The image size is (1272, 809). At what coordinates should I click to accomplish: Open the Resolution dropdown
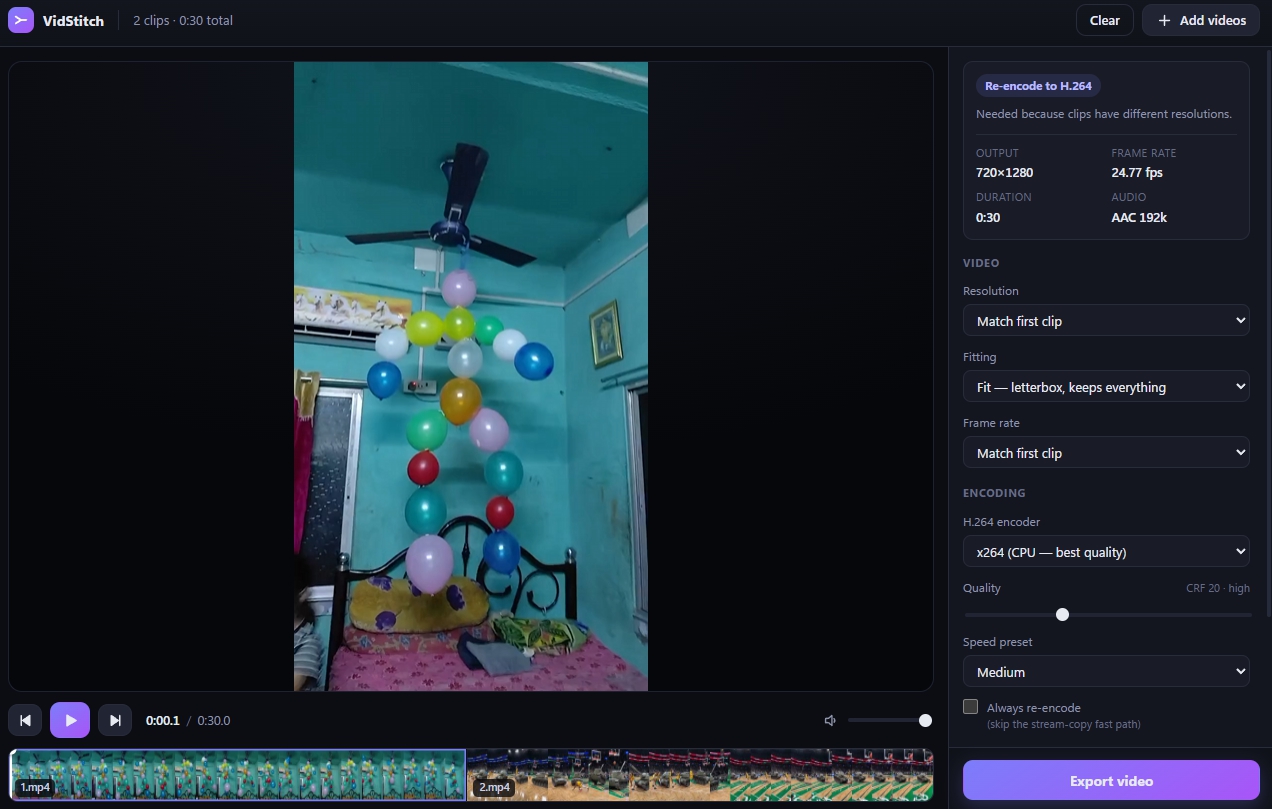pos(1106,321)
